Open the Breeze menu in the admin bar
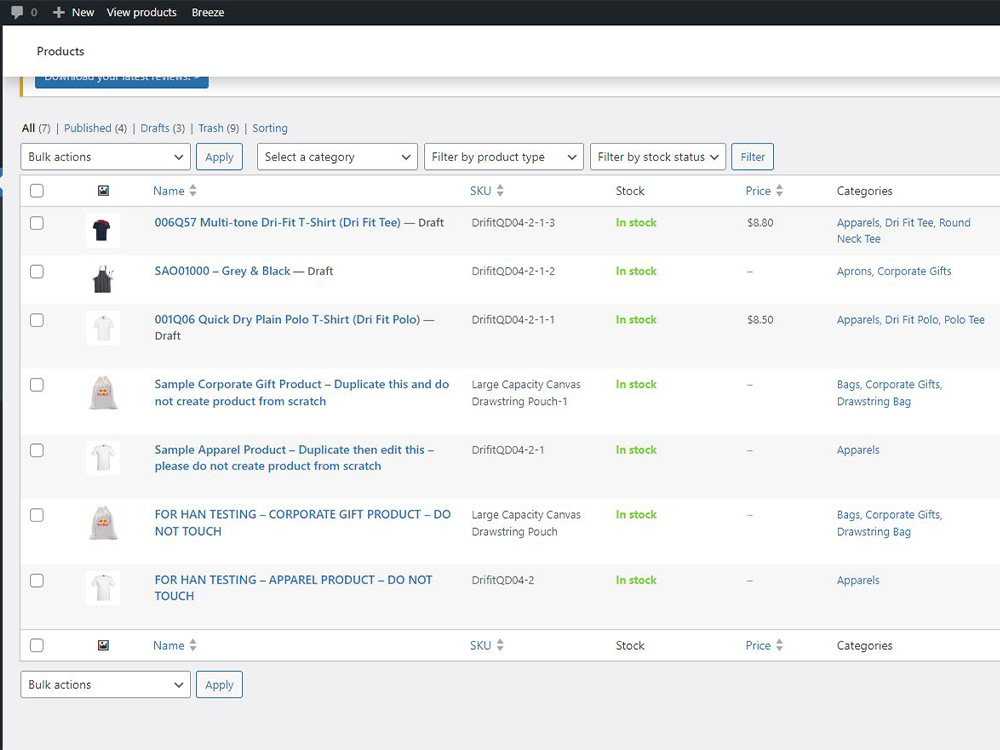This screenshot has height=750, width=1000. [207, 12]
